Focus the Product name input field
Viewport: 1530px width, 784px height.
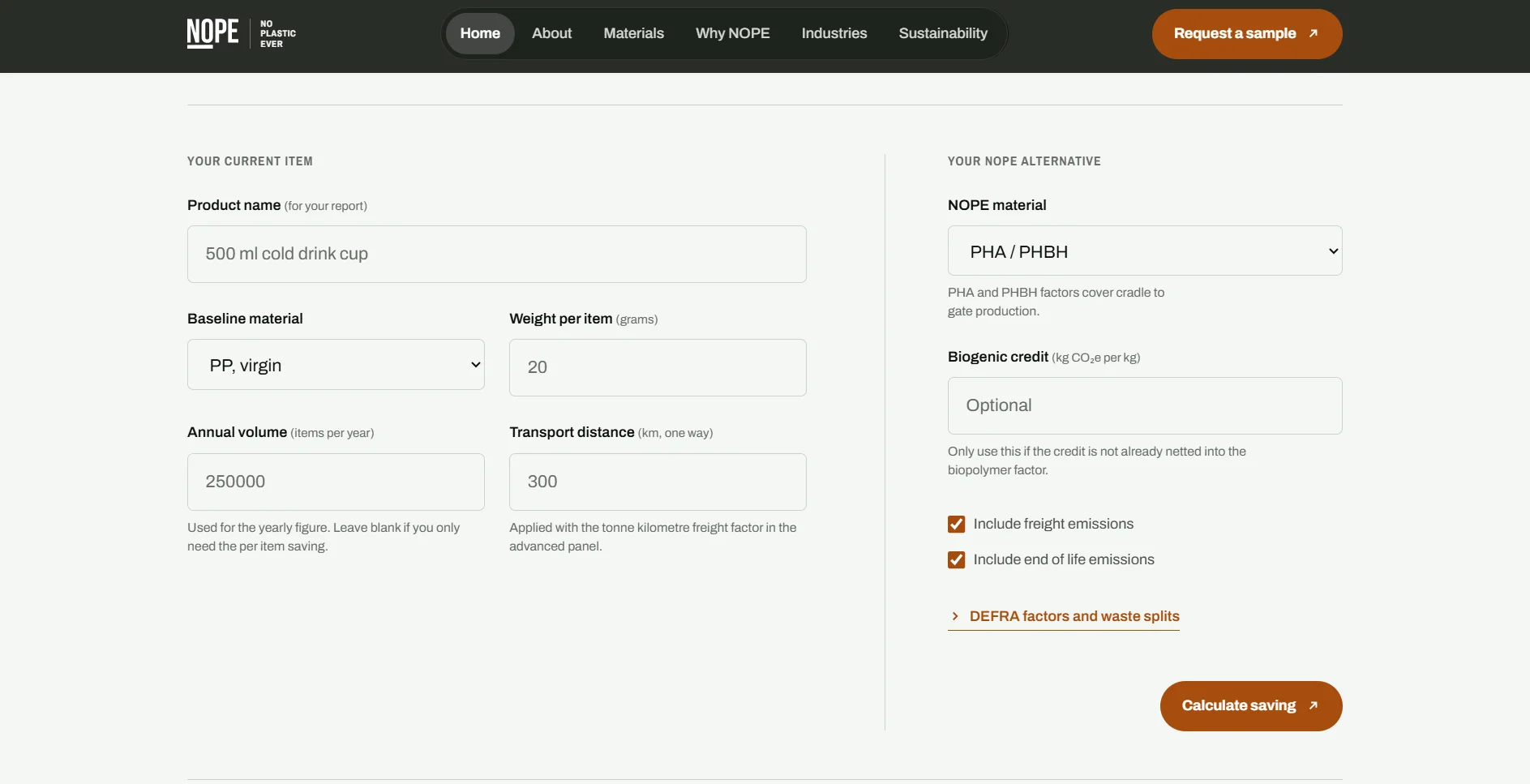point(497,254)
